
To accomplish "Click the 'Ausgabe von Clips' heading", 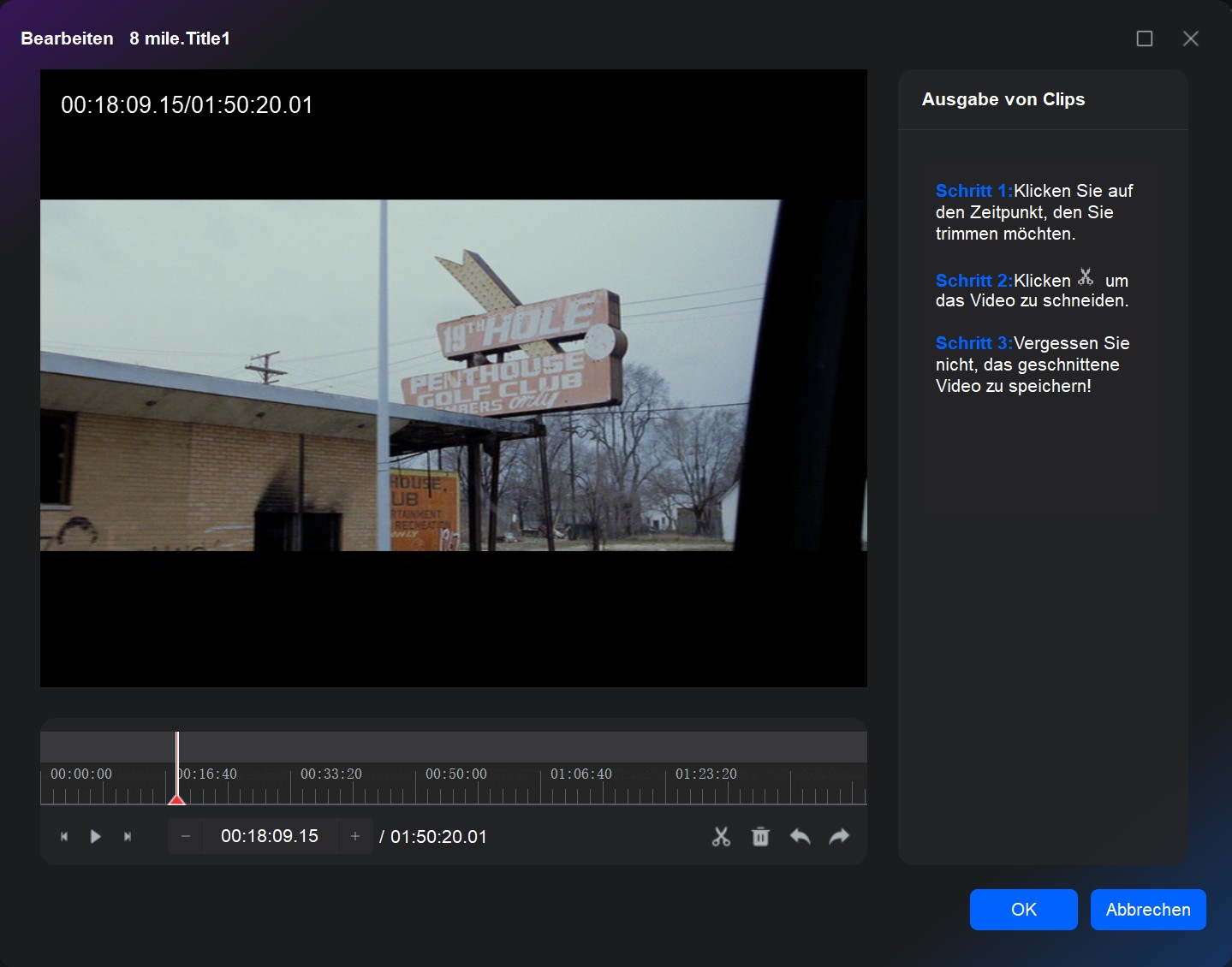I will coord(1003,99).
